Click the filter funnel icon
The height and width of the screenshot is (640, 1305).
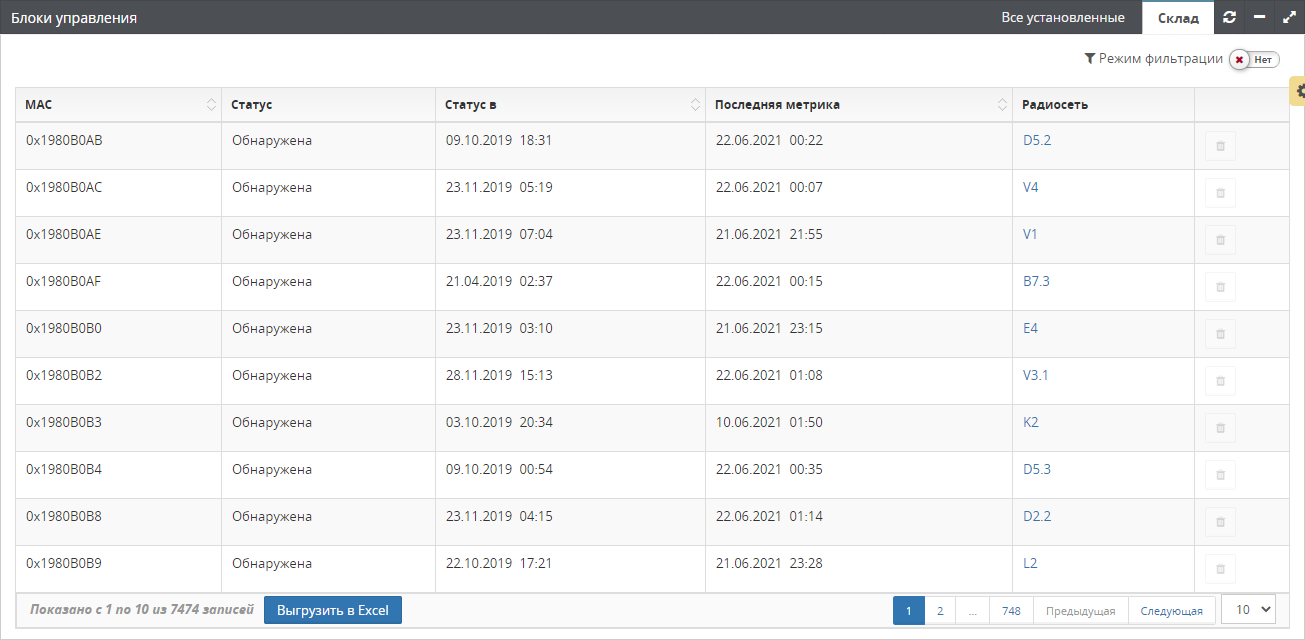(1090, 59)
